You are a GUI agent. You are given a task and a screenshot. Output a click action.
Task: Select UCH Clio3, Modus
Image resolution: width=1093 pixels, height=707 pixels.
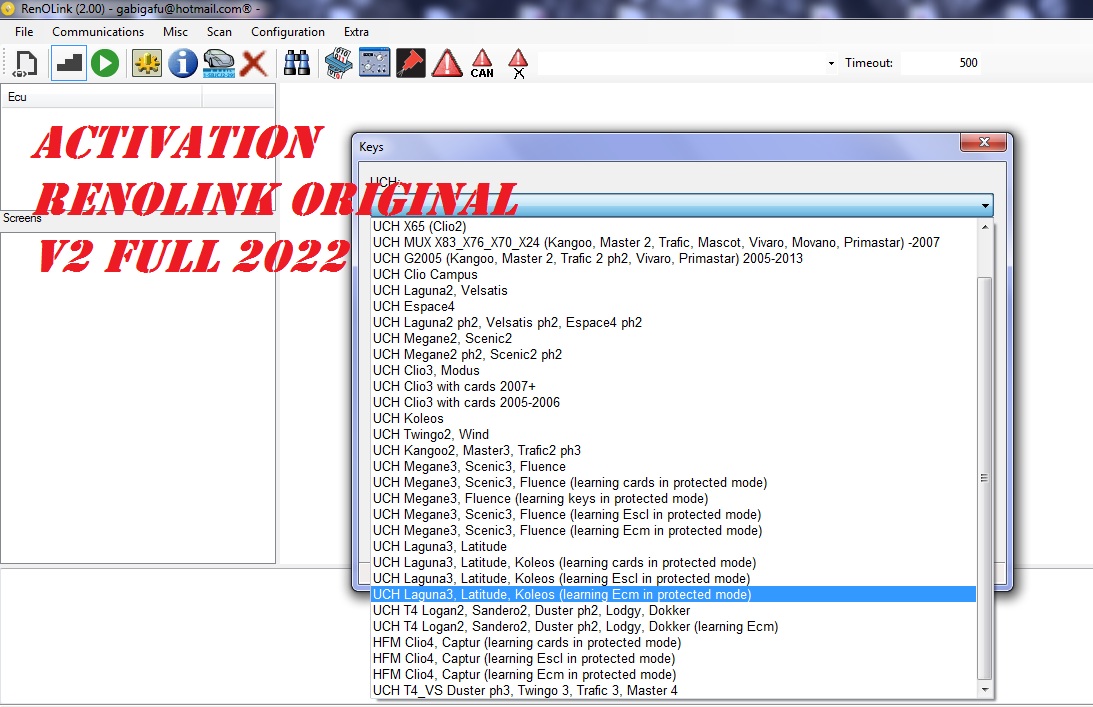pos(673,370)
